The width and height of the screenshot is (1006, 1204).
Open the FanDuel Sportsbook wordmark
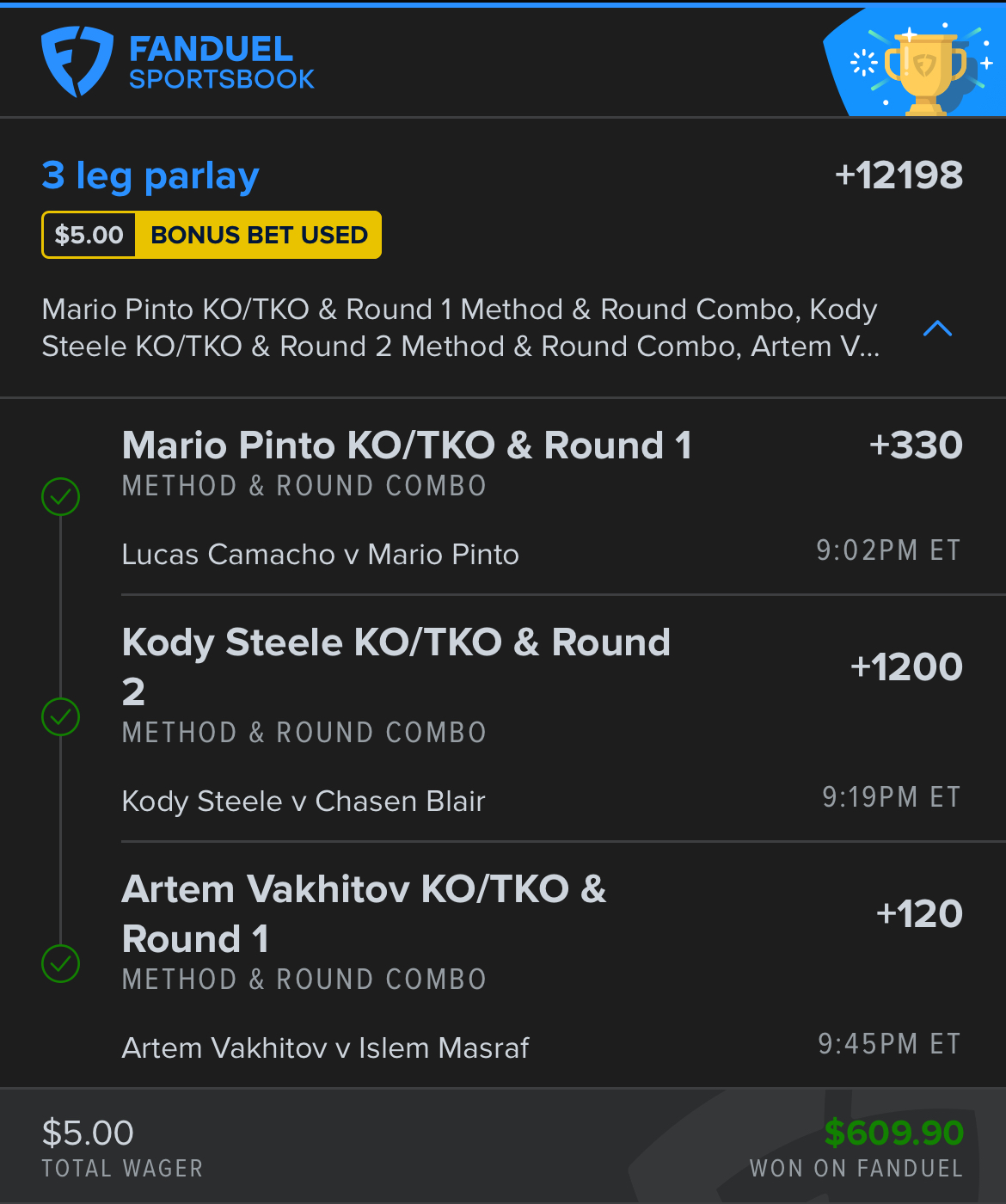click(x=222, y=63)
